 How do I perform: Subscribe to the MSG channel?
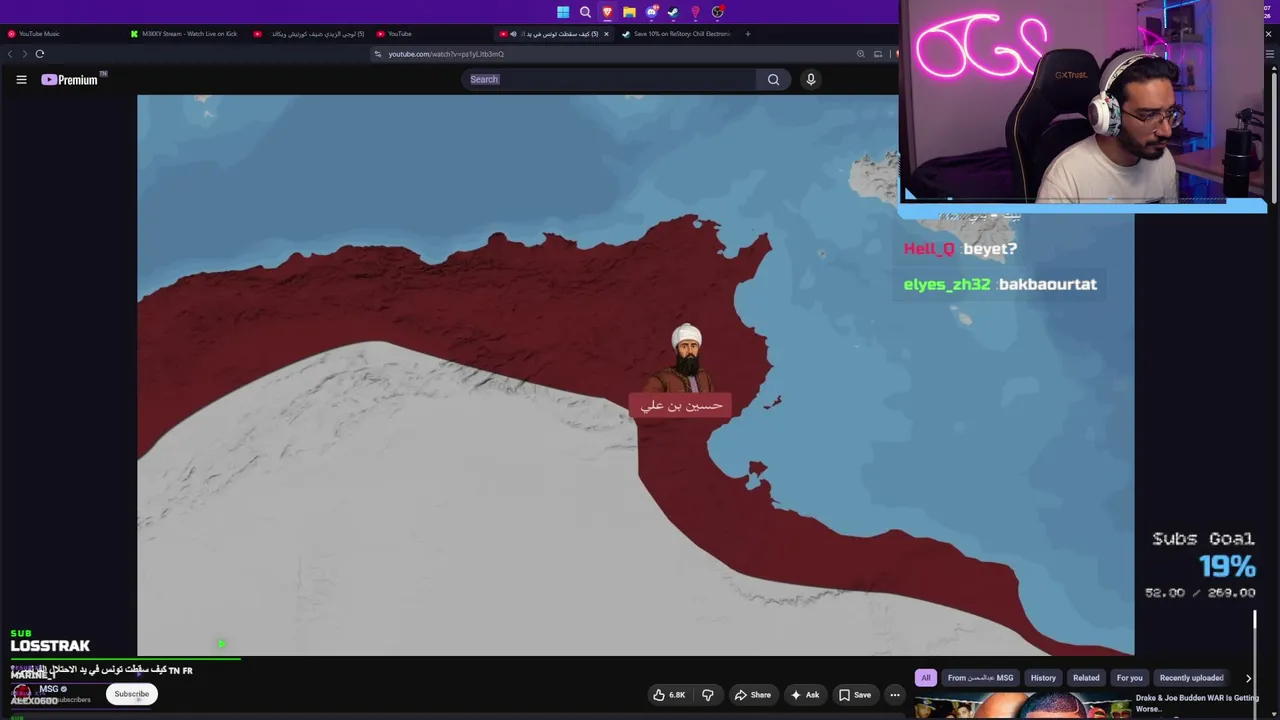[131, 694]
